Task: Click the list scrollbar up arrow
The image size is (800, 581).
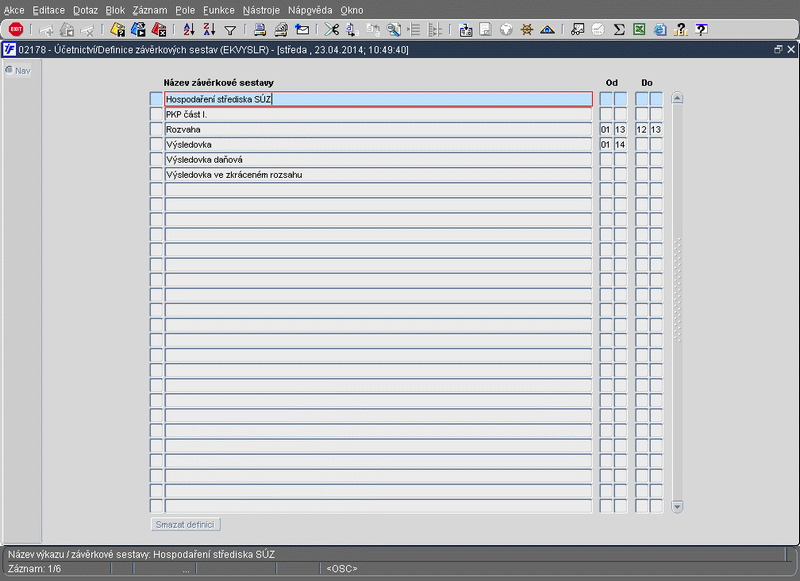Action: (x=677, y=98)
